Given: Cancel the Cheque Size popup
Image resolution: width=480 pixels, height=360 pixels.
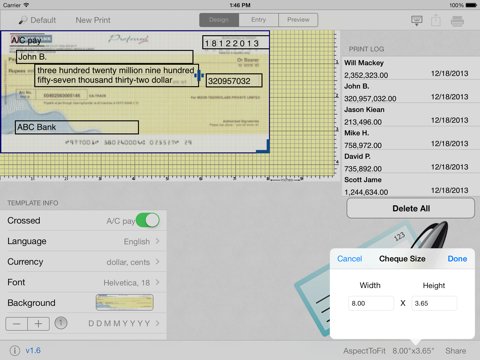Looking at the screenshot, I should (x=349, y=259).
